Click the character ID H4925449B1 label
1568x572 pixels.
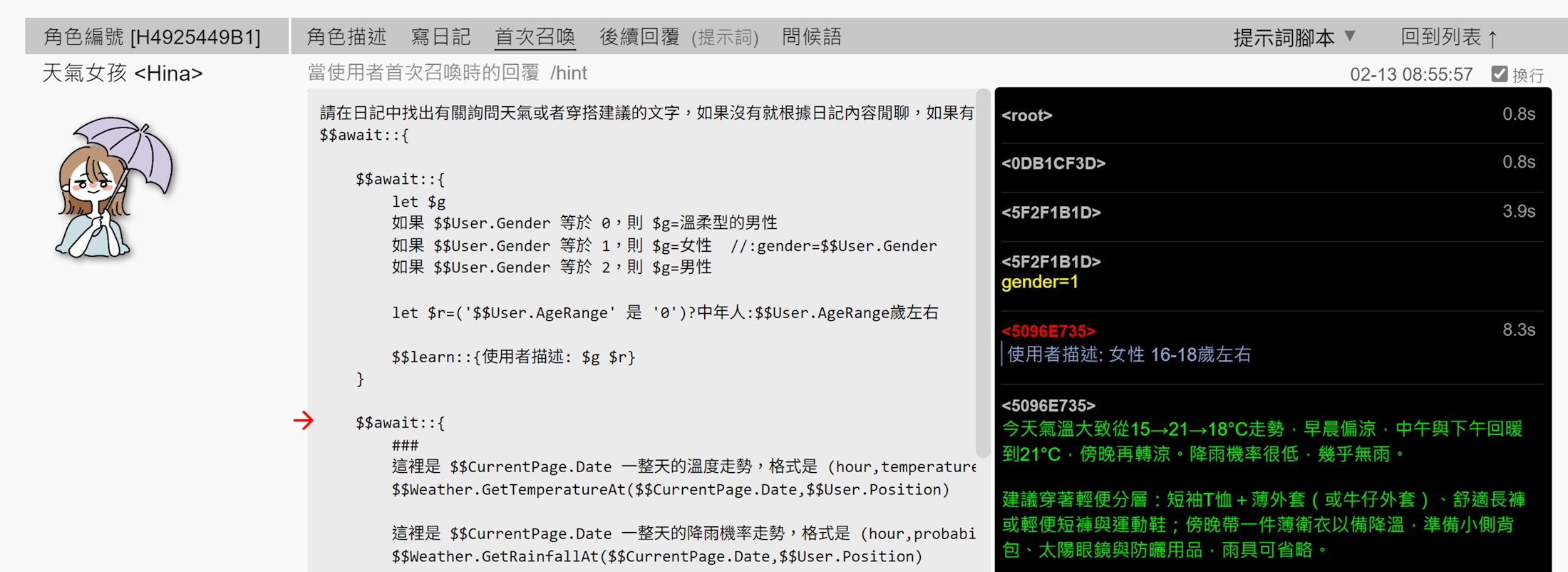coord(153,37)
